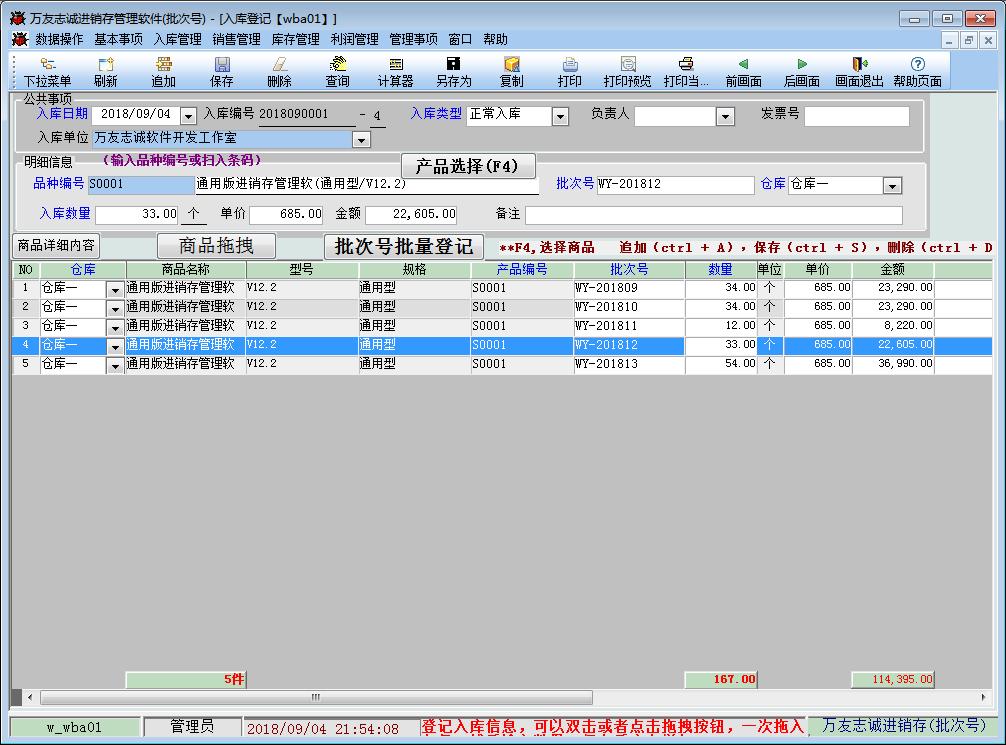Click the 入库数量 input field

point(137,214)
